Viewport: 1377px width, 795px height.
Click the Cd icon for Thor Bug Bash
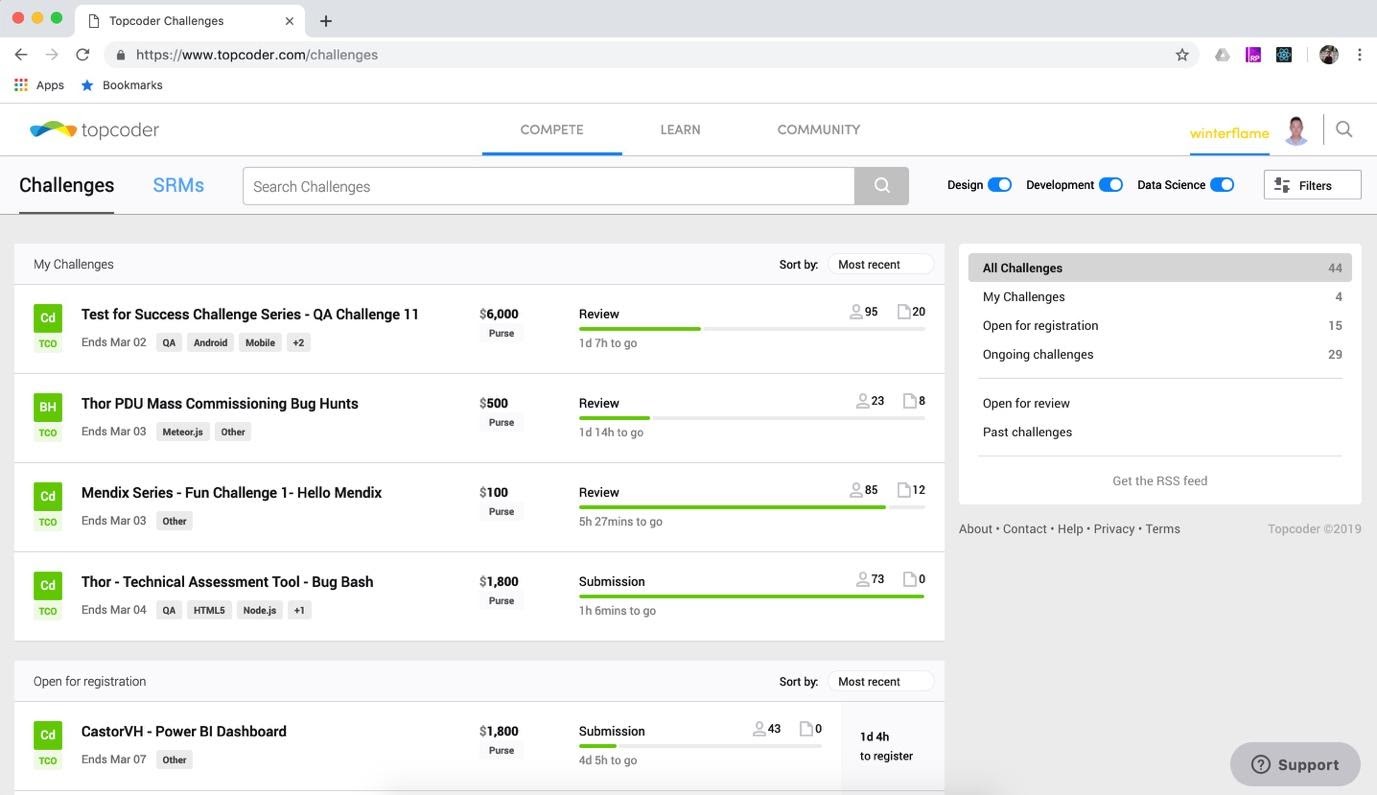[47, 585]
